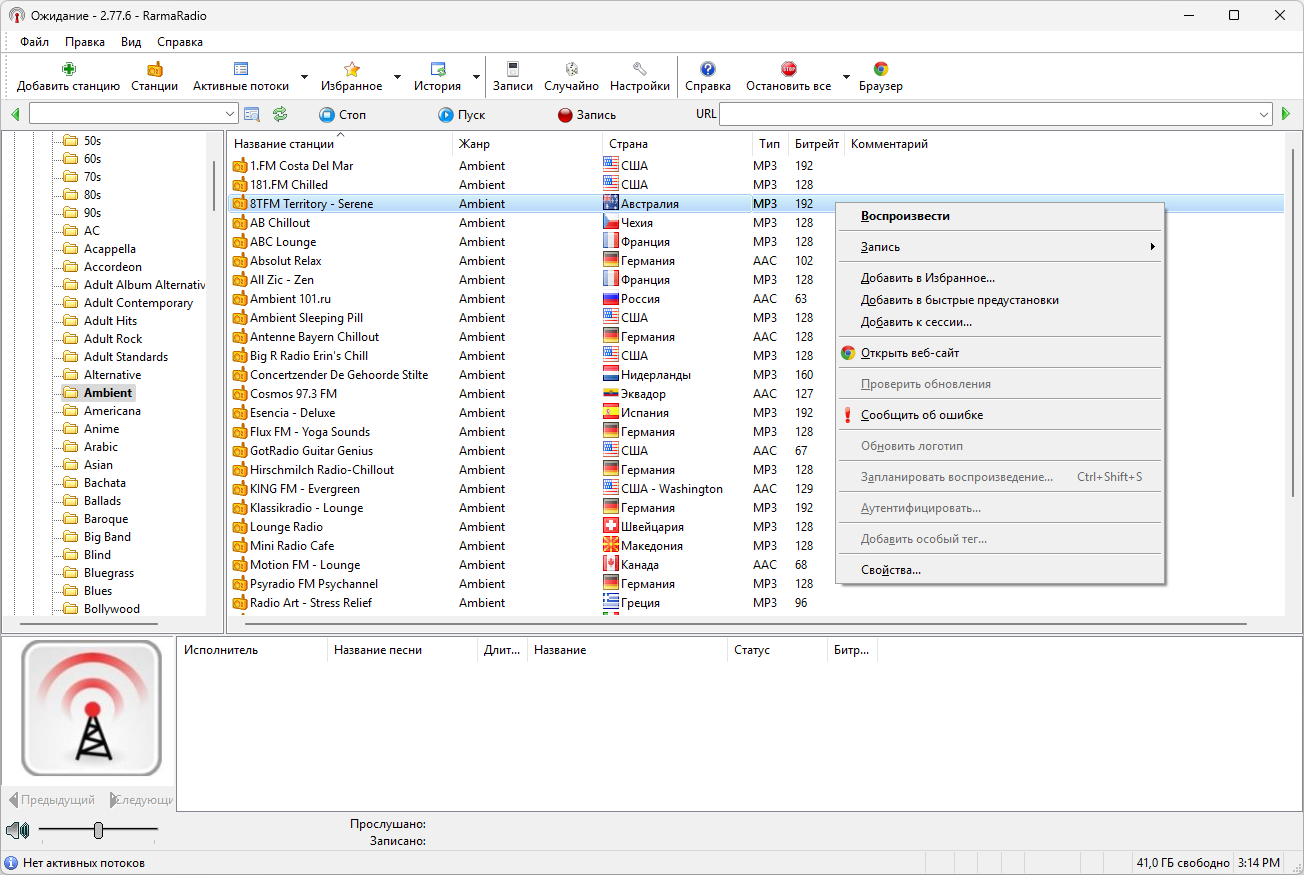The width and height of the screenshot is (1304, 875).
Task: Open Настройки wrench icon
Action: click(640, 69)
